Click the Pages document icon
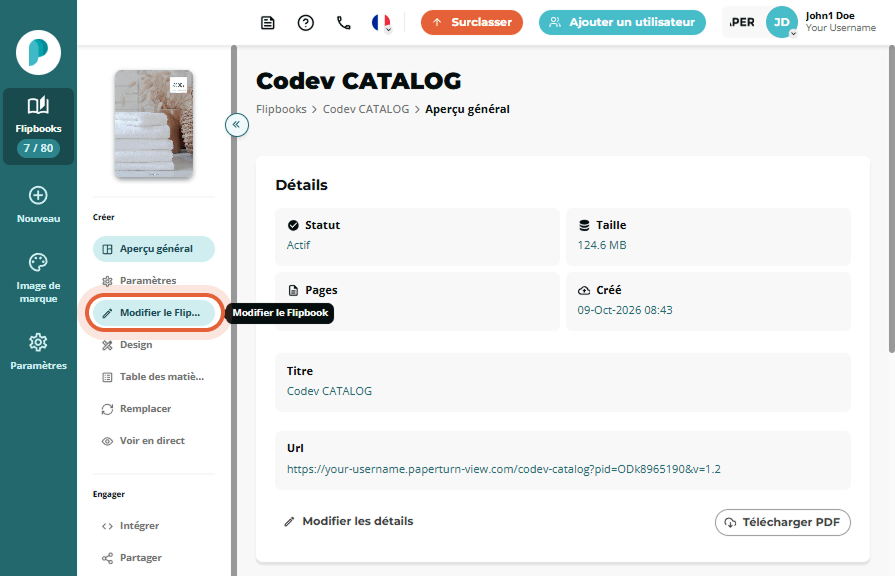 coord(293,291)
